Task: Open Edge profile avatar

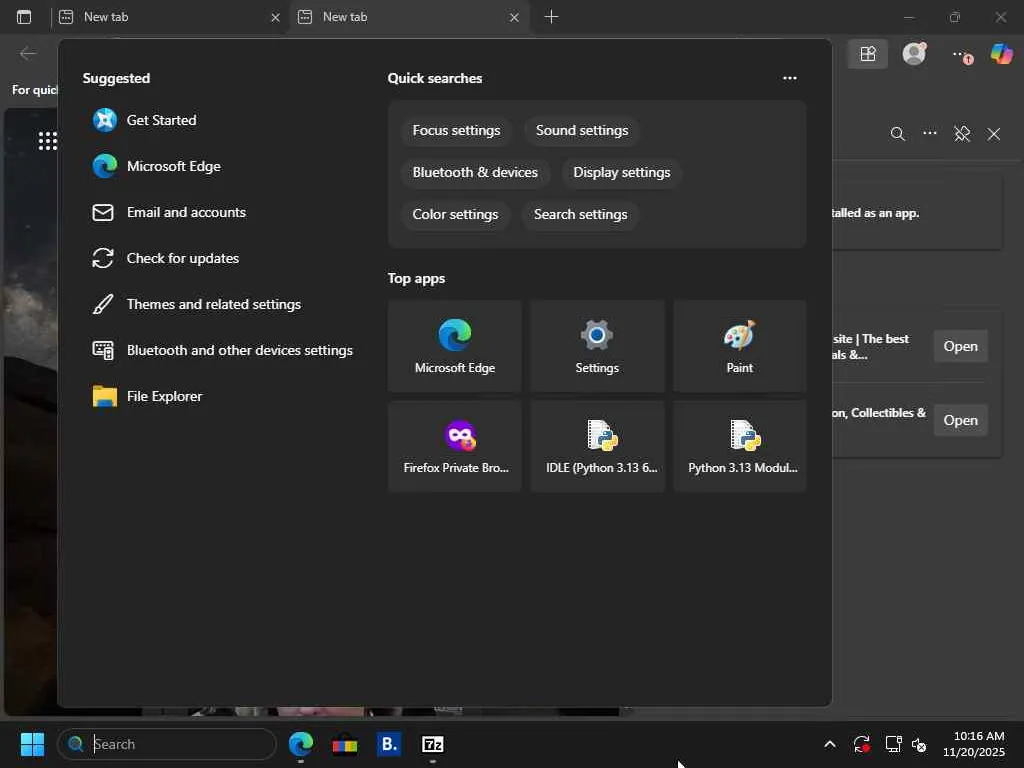Action: click(914, 54)
